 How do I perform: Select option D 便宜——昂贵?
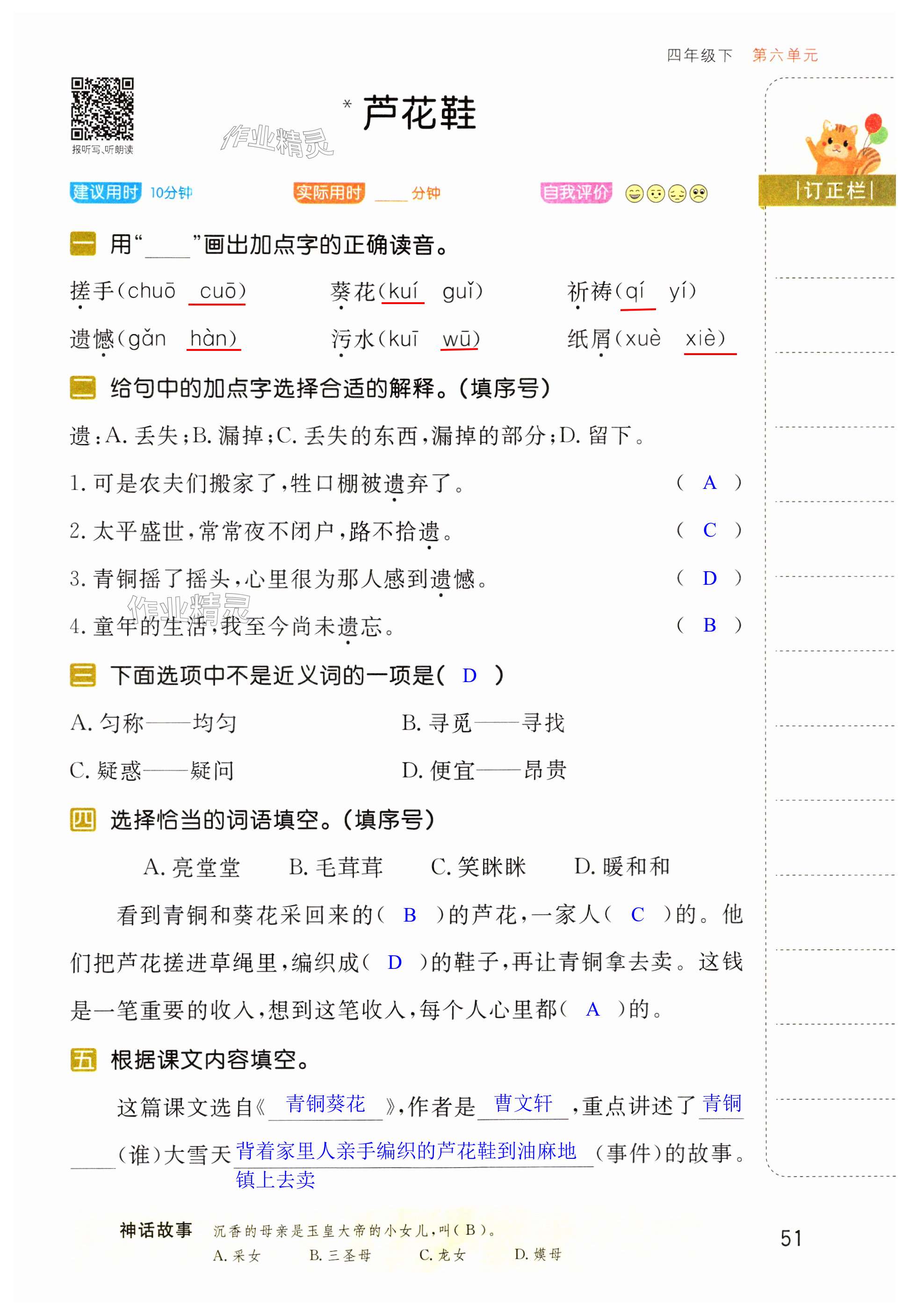483,771
